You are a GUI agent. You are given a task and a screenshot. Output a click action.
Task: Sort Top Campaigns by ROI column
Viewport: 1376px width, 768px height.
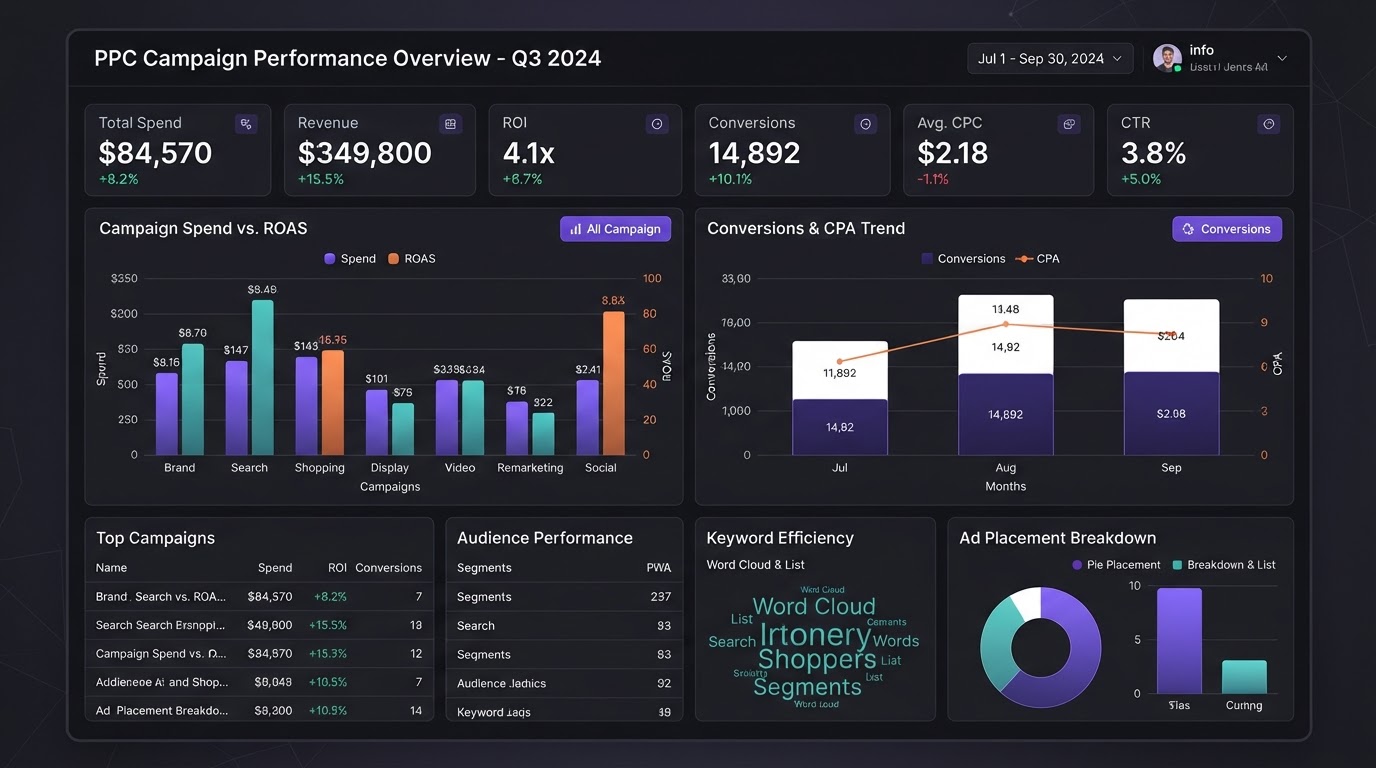(337, 568)
